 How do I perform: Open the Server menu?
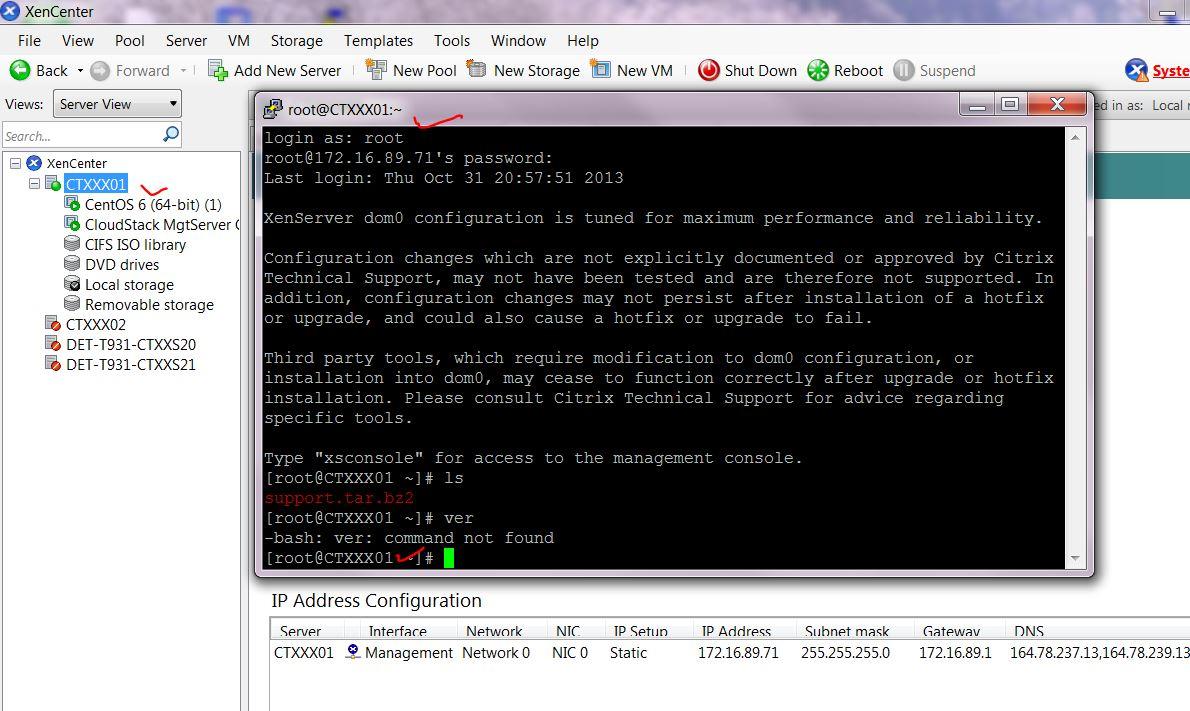[x=186, y=41]
